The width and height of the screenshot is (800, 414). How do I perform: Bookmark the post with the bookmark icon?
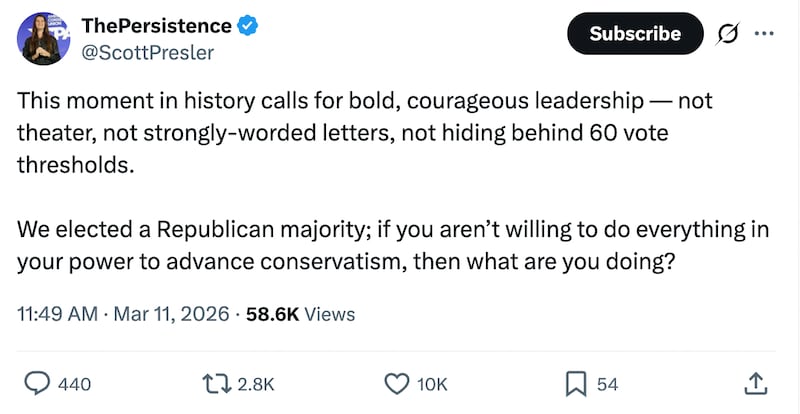[576, 383]
